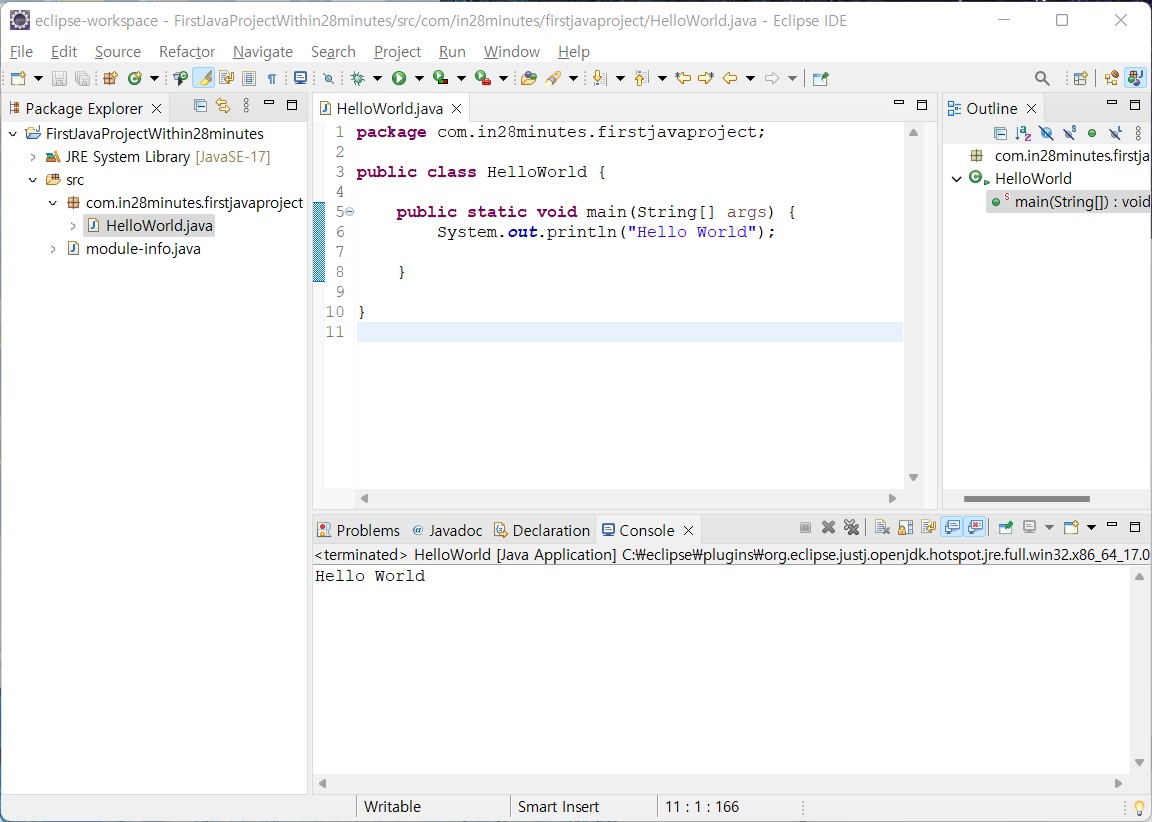Open the Run button dropdown arrow
Viewport: 1152px width, 822px height.
coord(420,78)
